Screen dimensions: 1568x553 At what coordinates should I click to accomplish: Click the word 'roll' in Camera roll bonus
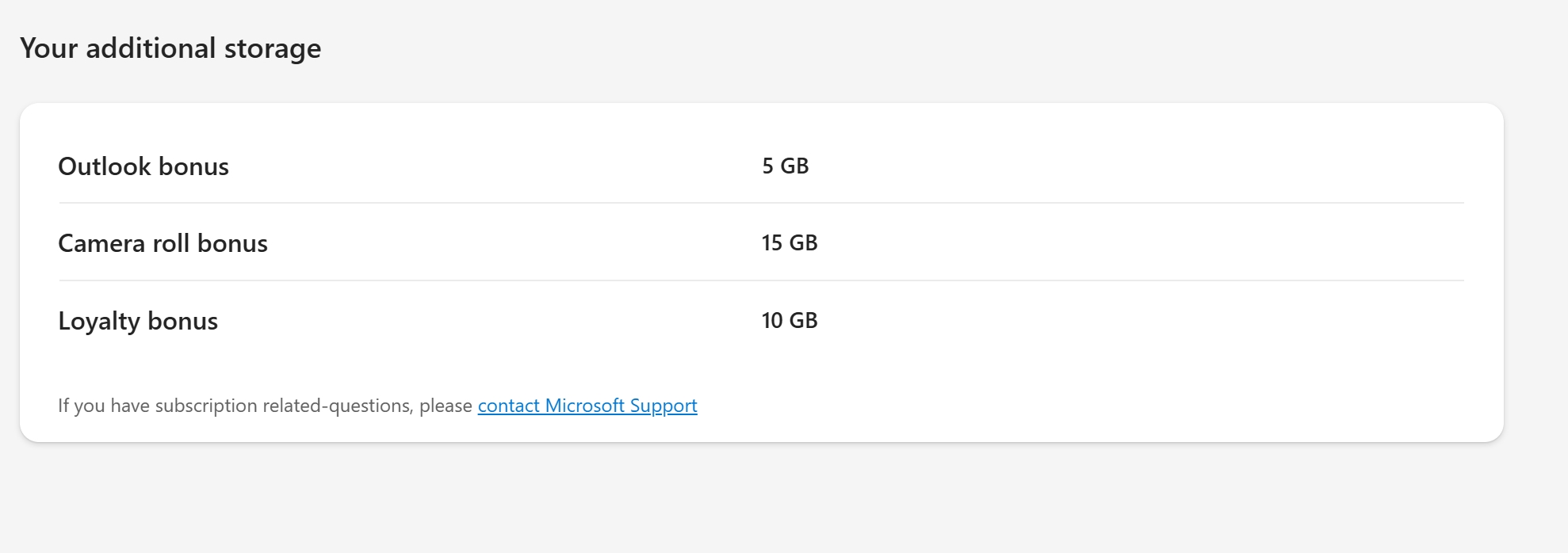pos(171,243)
